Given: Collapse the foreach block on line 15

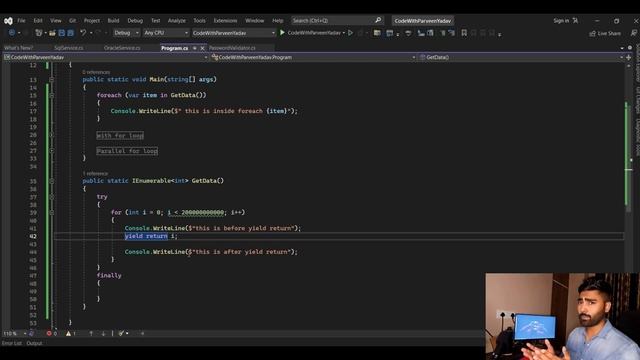Looking at the screenshot, I should pos(51,96).
